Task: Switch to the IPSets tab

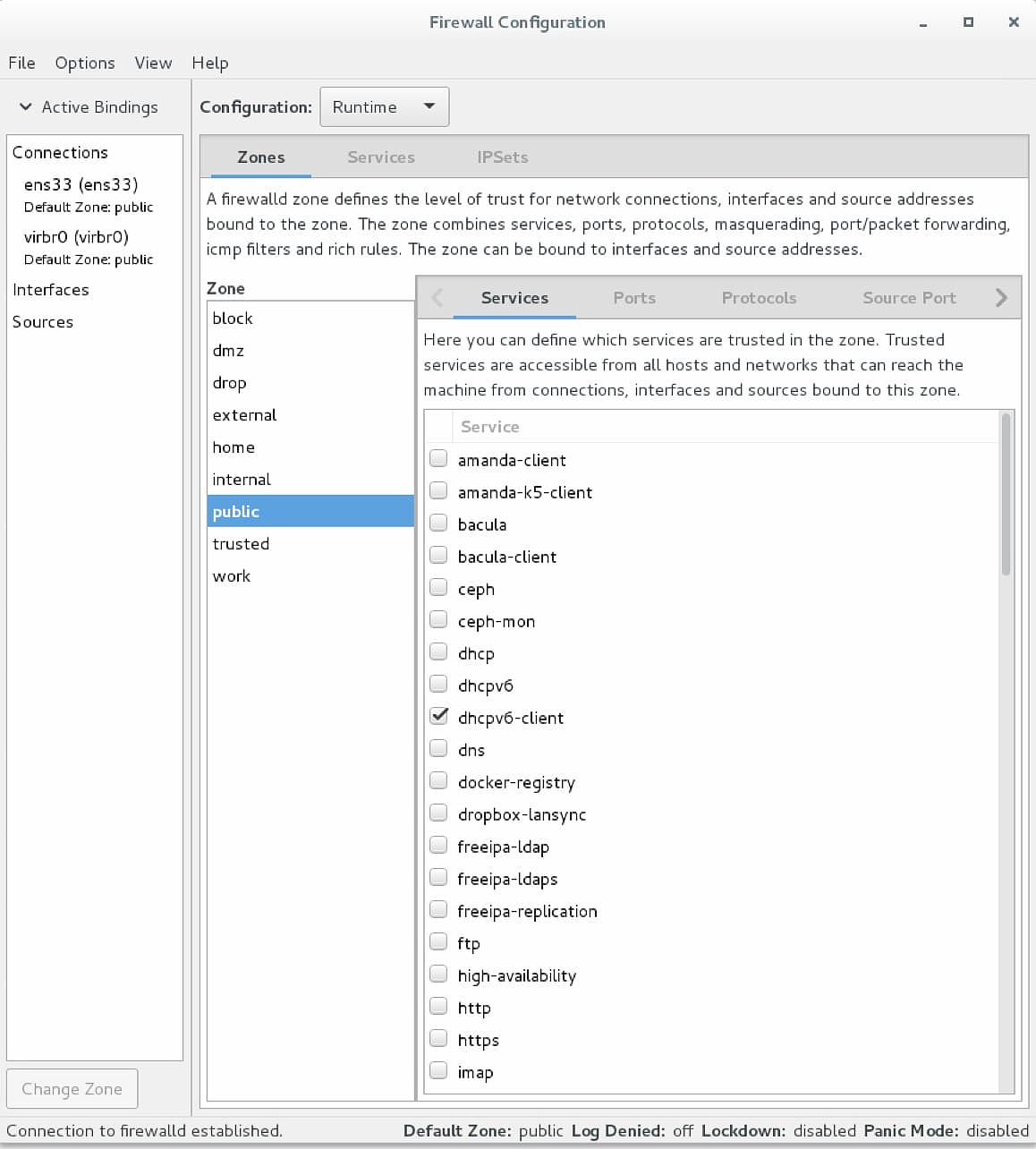Action: pos(502,157)
